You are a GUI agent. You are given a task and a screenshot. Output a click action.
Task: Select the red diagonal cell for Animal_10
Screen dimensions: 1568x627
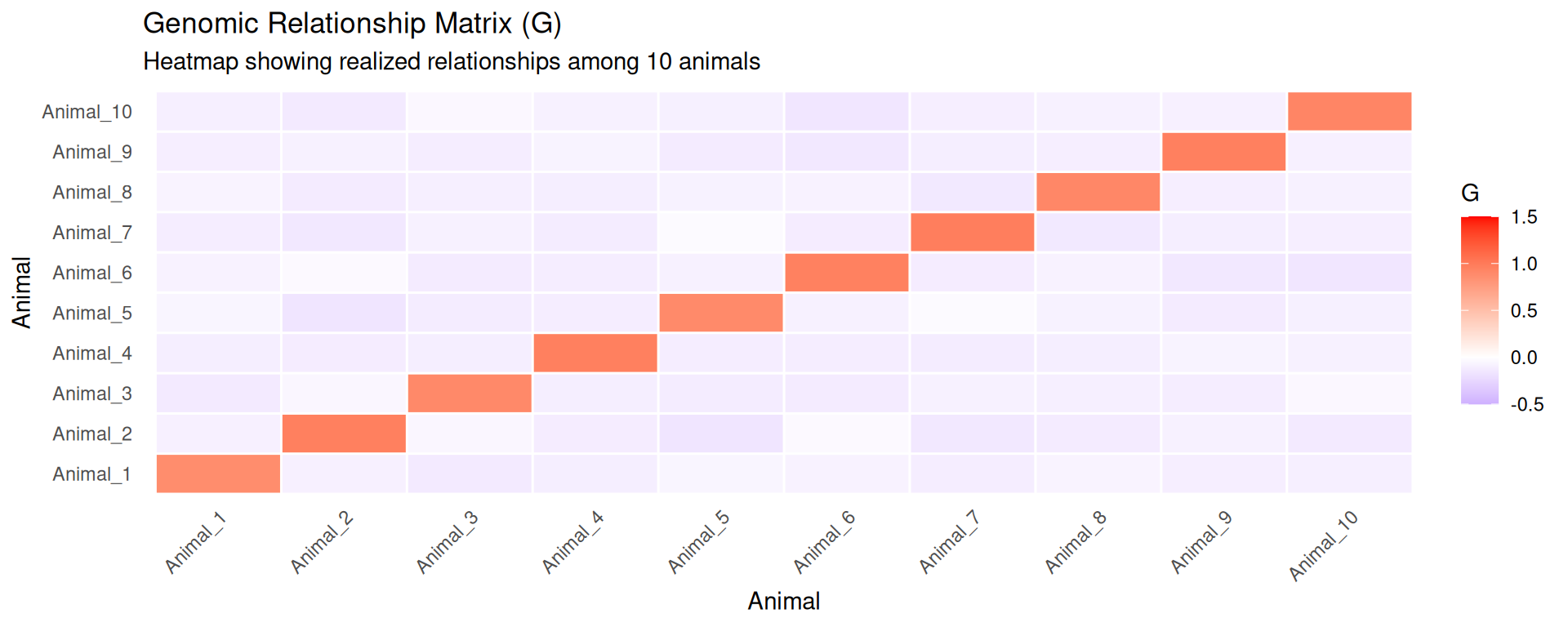[1349, 112]
